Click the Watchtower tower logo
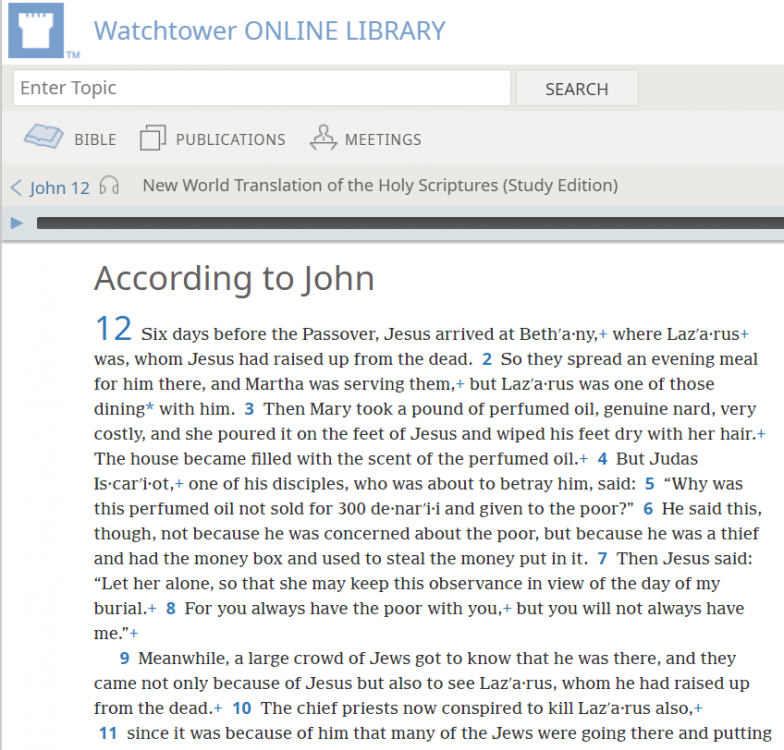The height and width of the screenshot is (750, 784). tap(36, 30)
